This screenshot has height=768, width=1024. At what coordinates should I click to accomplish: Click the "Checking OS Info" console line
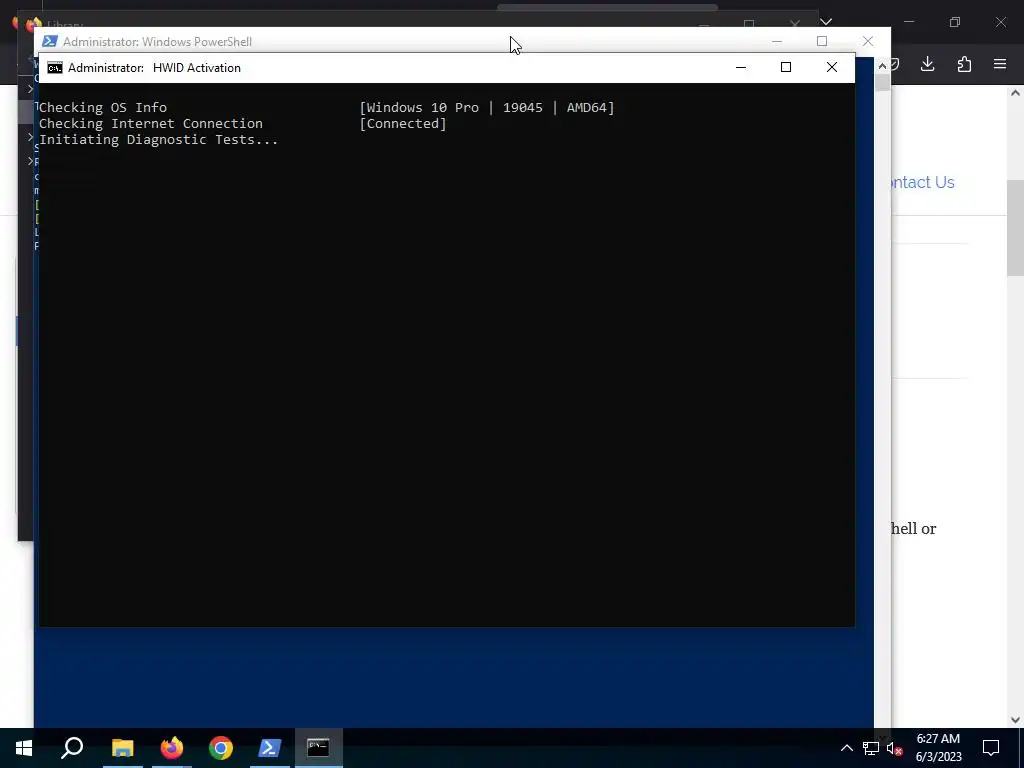103,108
